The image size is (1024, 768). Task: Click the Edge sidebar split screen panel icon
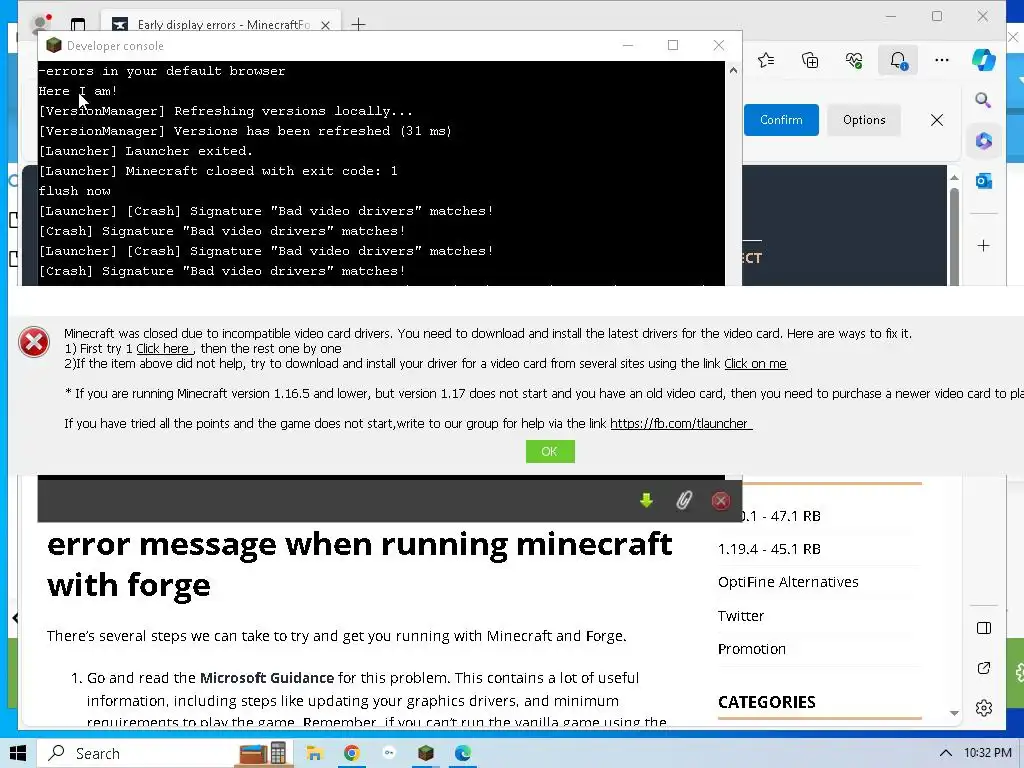pyautogui.click(x=984, y=628)
